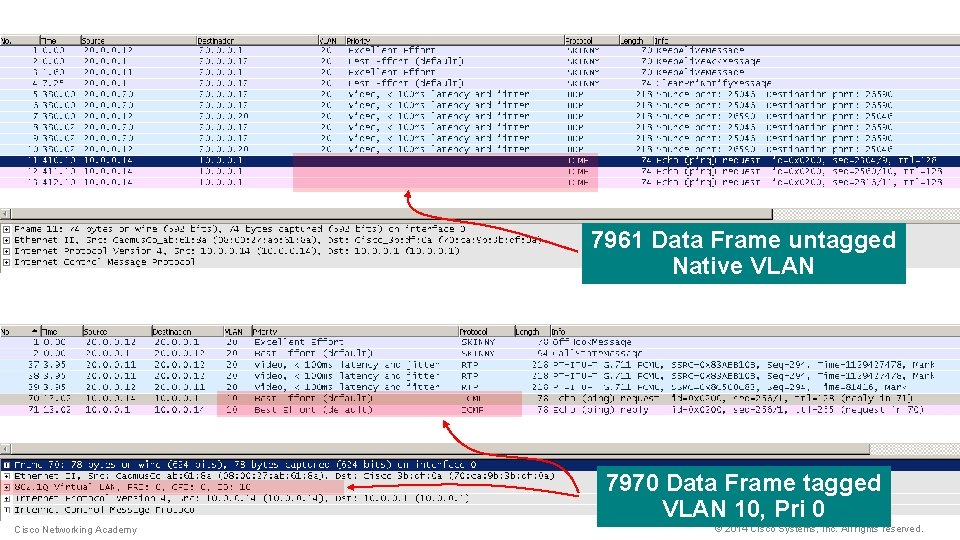Sort lower capture by Time column

coord(61,331)
